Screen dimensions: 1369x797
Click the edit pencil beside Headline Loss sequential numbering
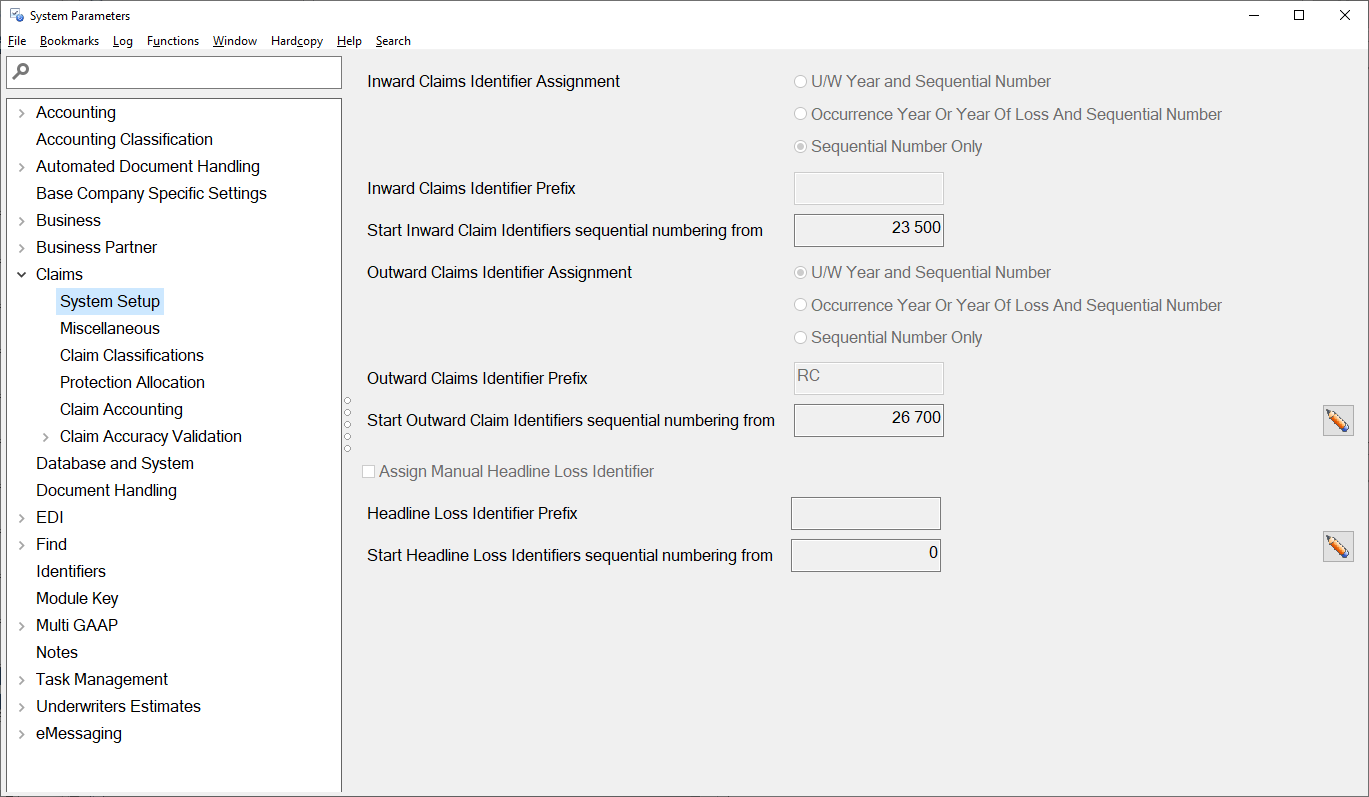(x=1338, y=546)
